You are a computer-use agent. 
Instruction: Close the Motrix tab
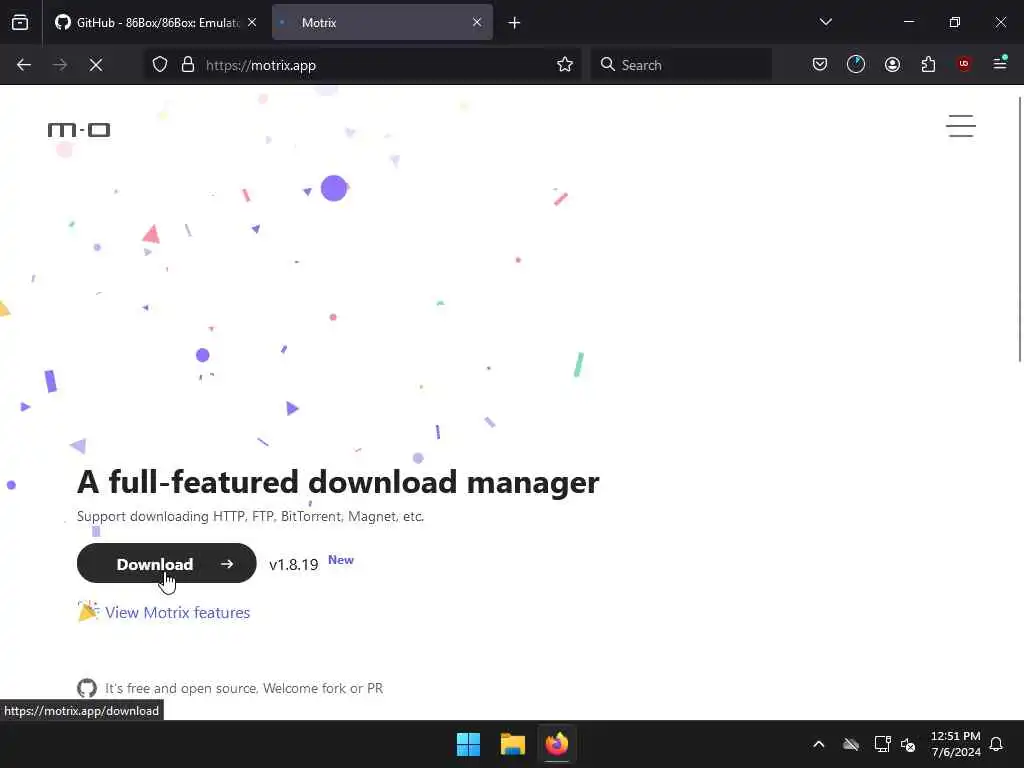(x=477, y=22)
